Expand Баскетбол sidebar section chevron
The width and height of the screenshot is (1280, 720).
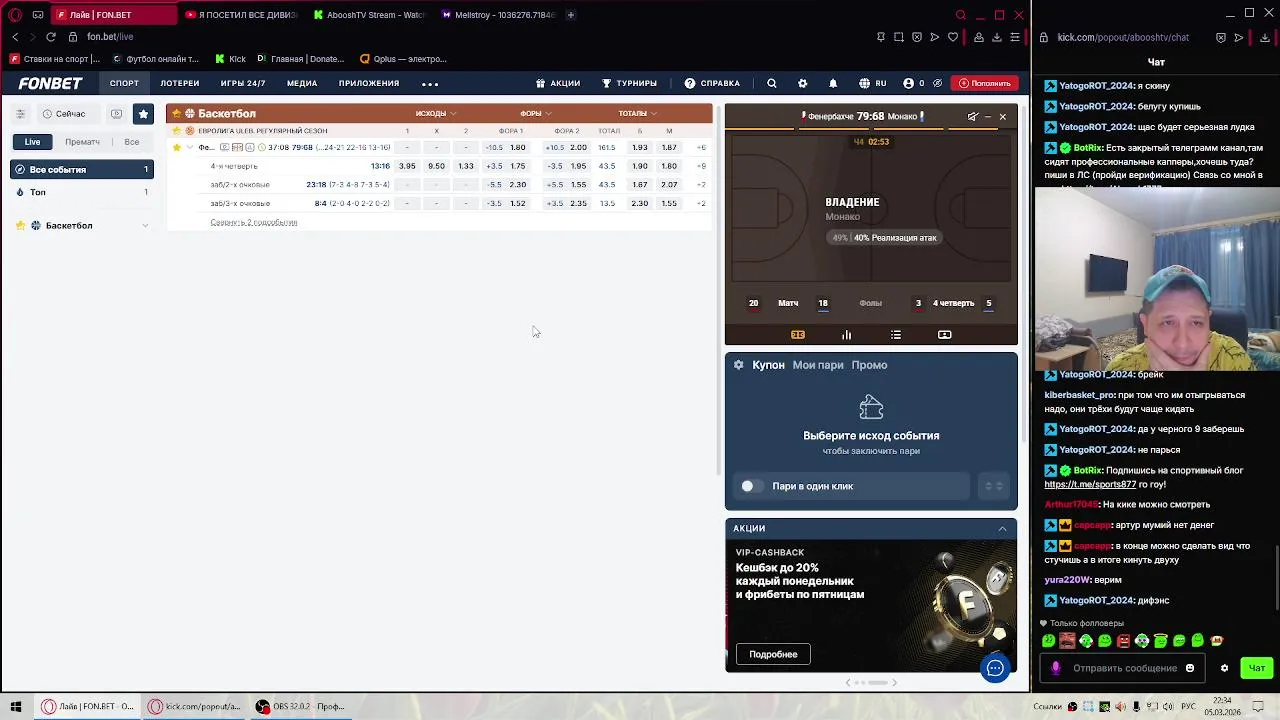click(145, 226)
